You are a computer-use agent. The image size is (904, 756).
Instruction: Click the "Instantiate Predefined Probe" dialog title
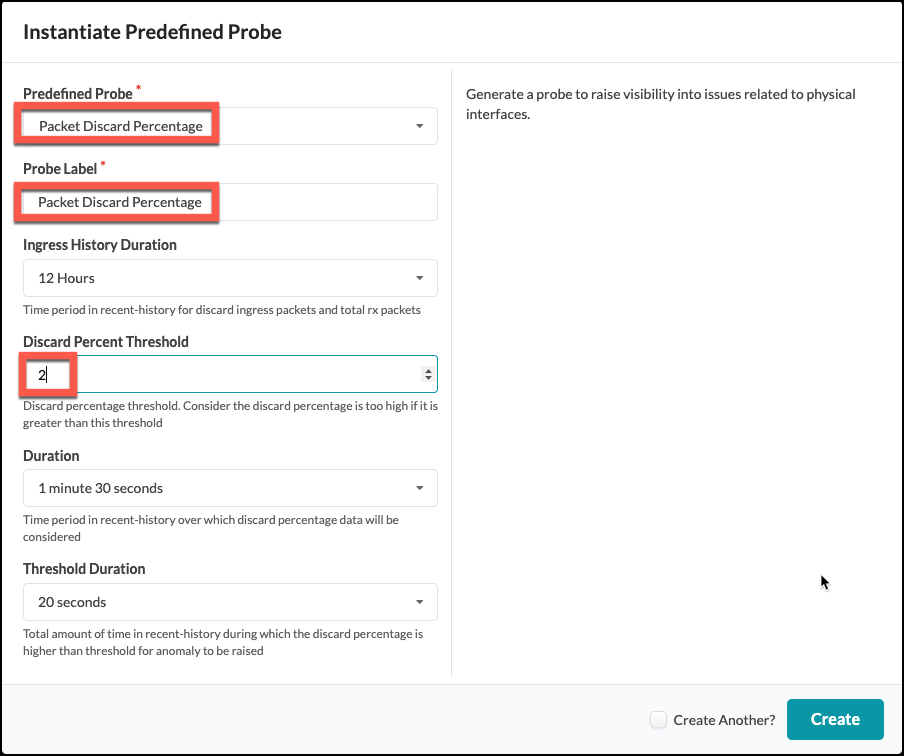click(x=152, y=32)
